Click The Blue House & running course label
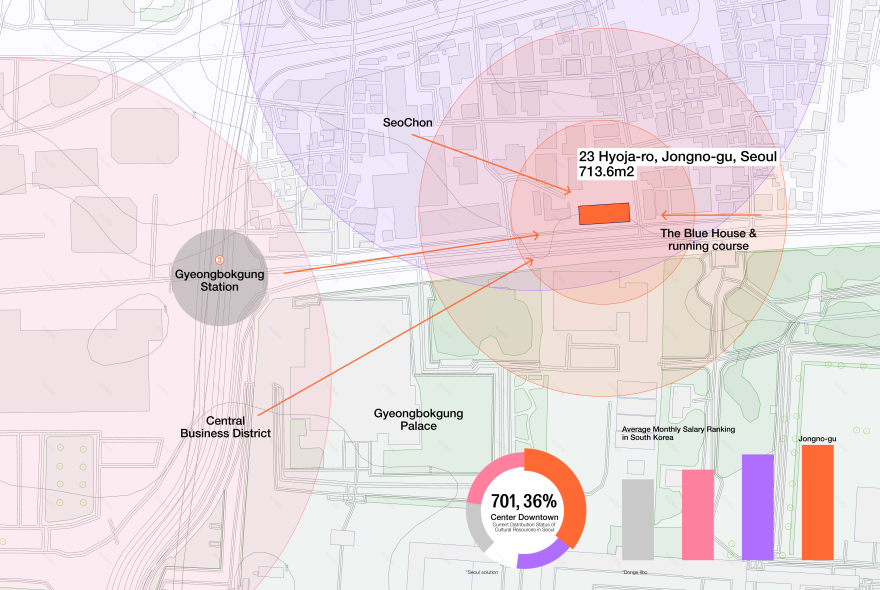 [x=710, y=239]
